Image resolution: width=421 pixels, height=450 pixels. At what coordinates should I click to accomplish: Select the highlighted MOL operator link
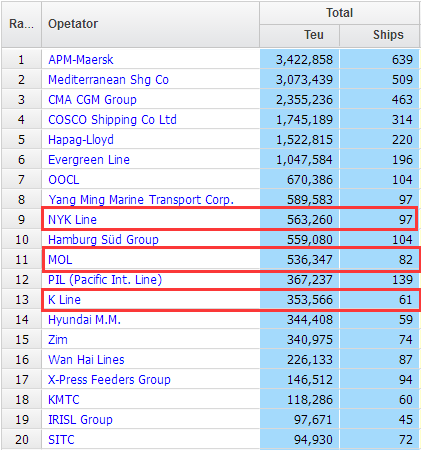click(60, 260)
